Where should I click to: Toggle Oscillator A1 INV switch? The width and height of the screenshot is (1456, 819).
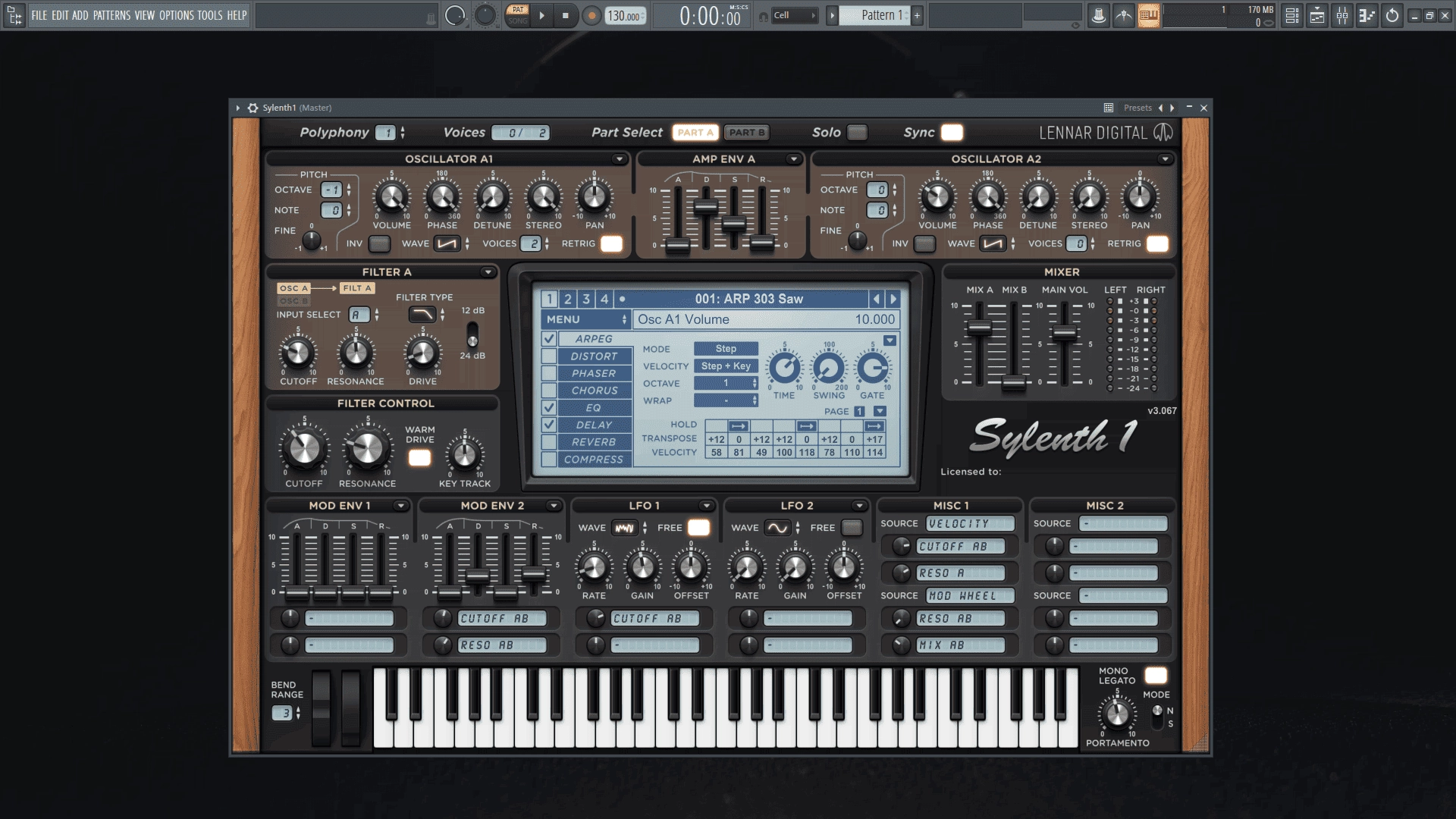point(379,243)
